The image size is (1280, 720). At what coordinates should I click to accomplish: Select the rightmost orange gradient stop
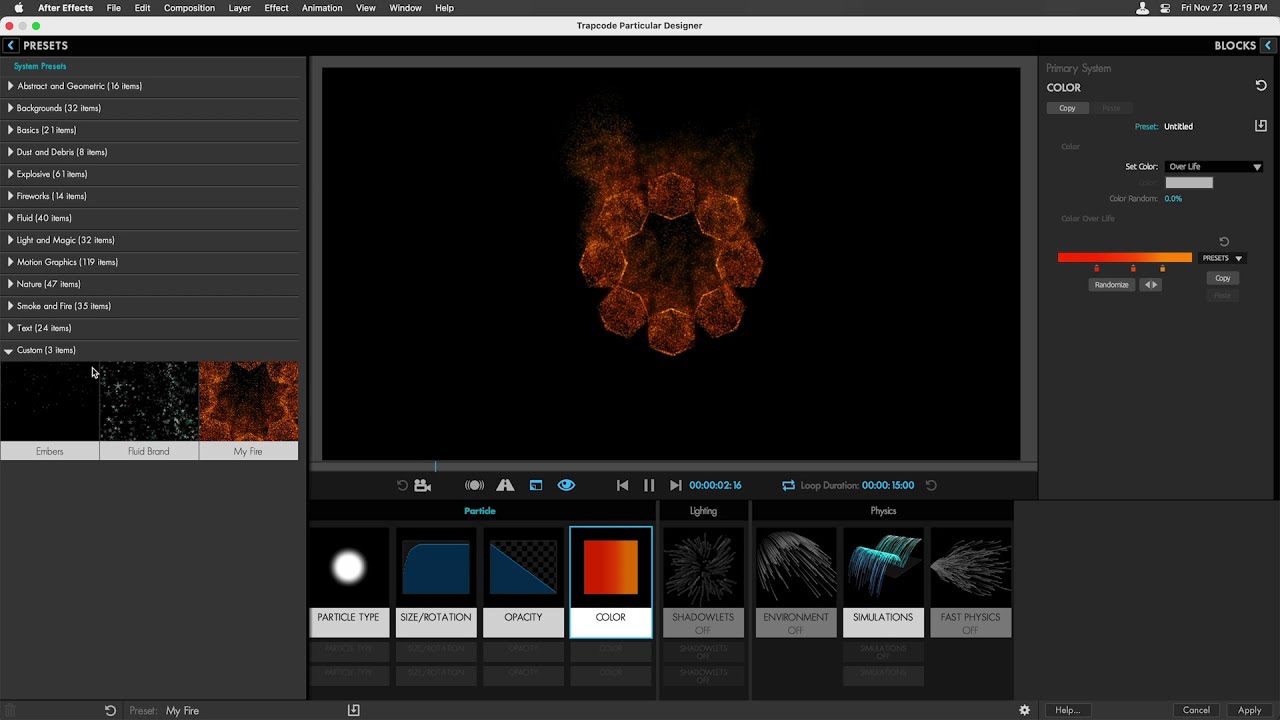click(x=1162, y=268)
